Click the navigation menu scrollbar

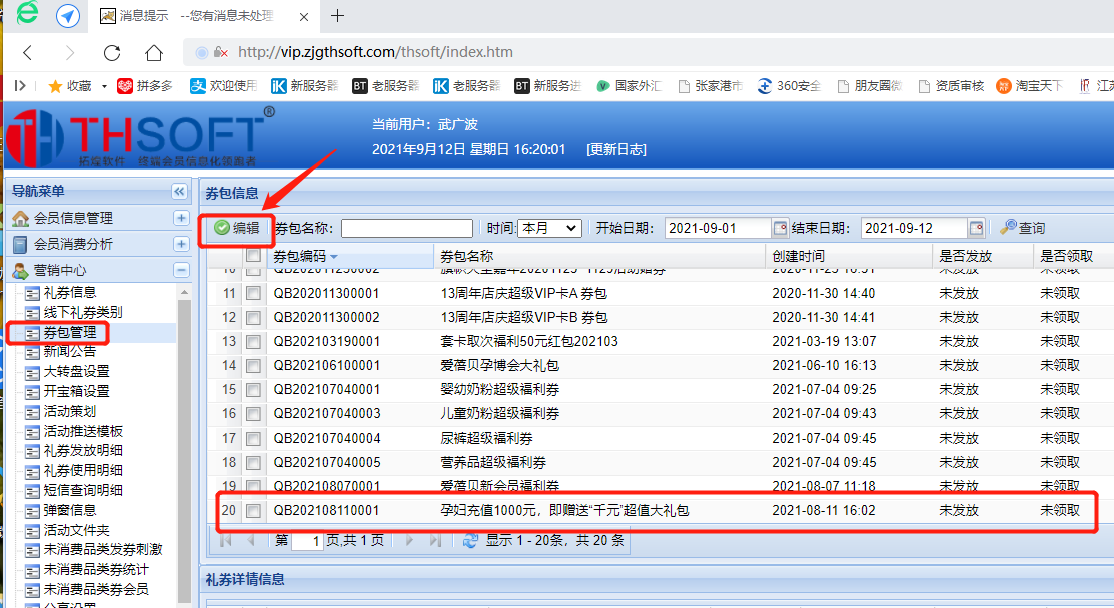click(185, 452)
